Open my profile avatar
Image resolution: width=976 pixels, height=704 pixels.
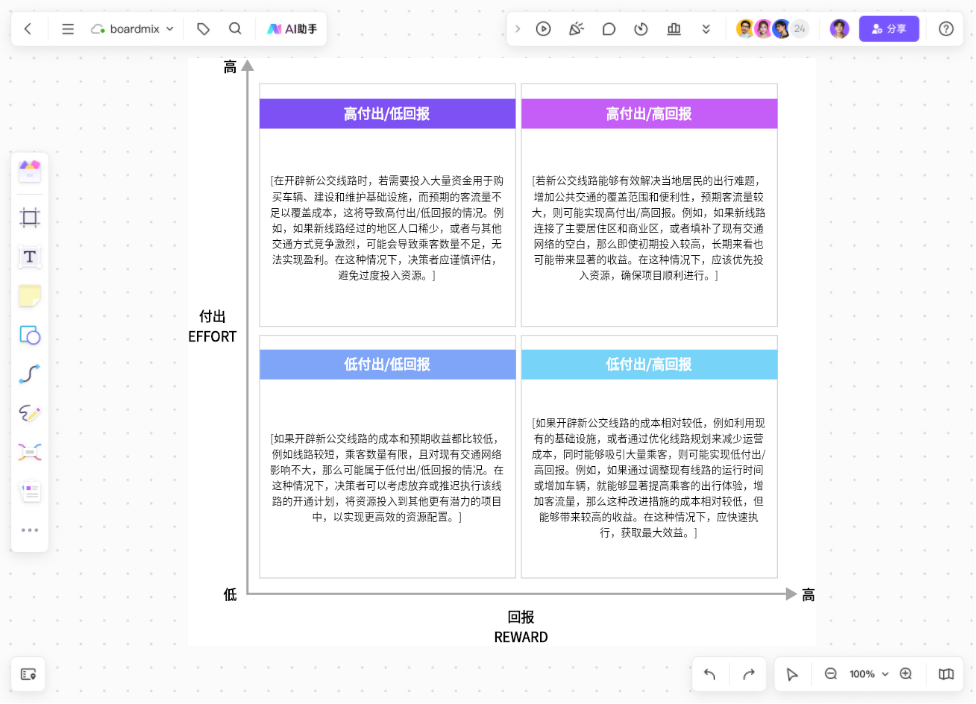pyautogui.click(x=839, y=29)
